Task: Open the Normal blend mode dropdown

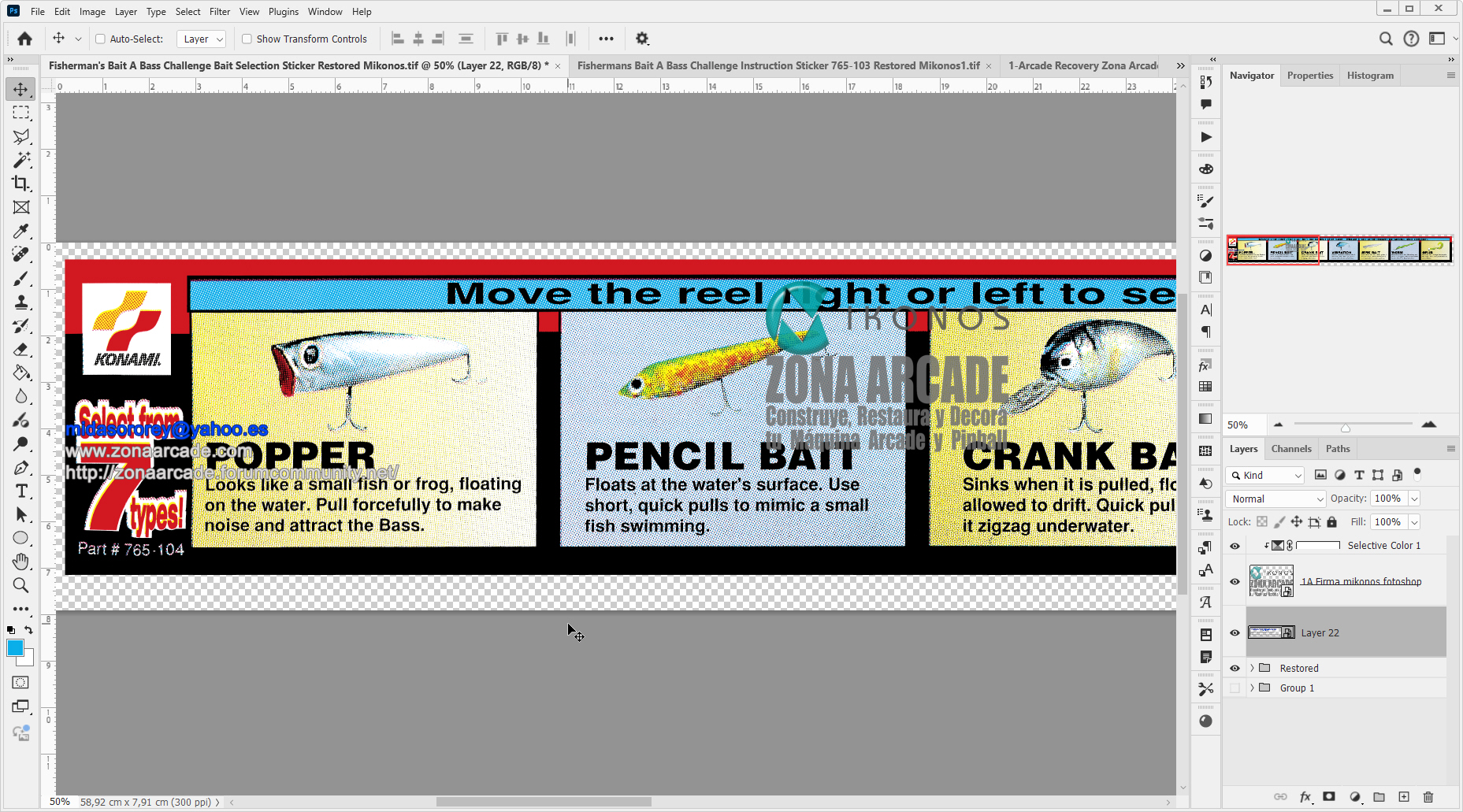Action: pos(1274,499)
